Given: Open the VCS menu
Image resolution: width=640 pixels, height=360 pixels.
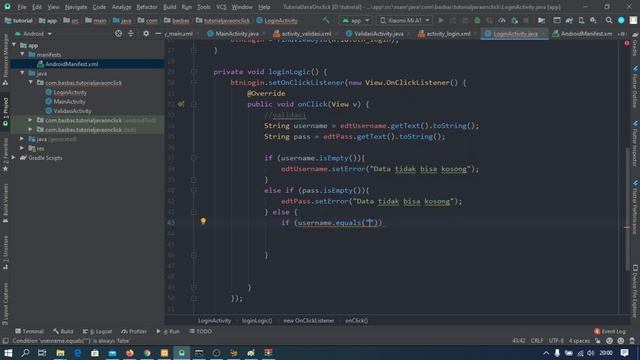Looking at the screenshot, I should (x=221, y=7).
